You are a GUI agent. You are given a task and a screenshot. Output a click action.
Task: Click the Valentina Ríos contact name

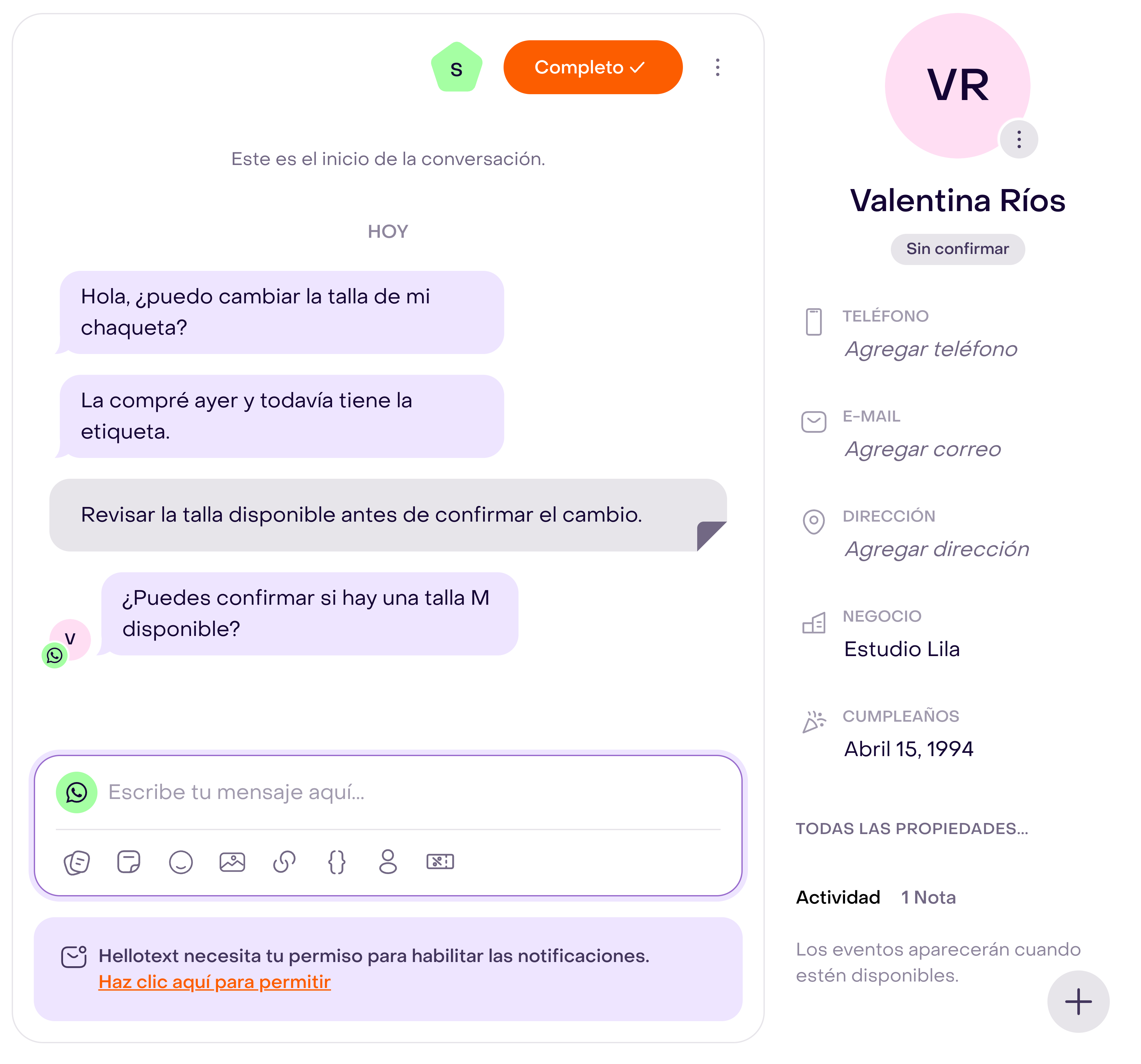pyautogui.click(x=957, y=201)
